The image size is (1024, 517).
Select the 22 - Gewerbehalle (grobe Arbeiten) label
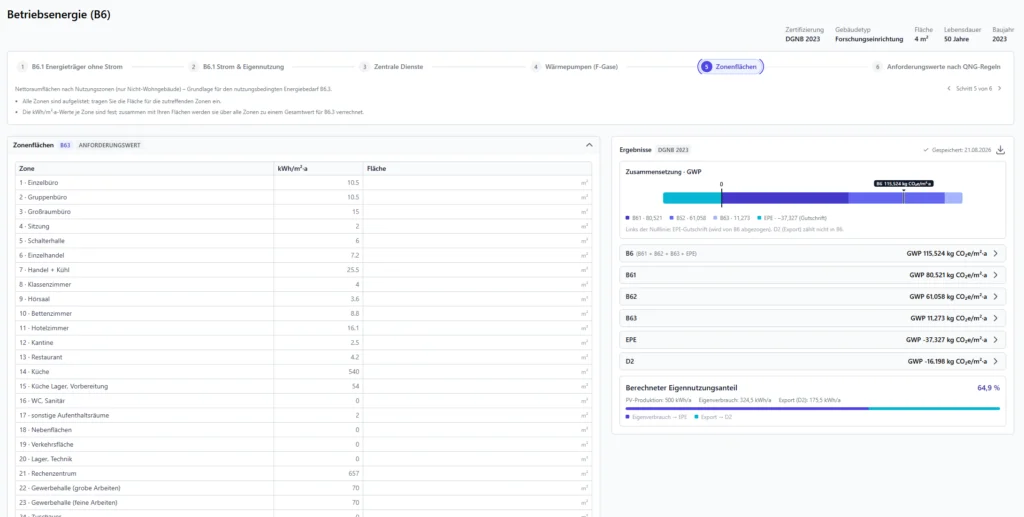point(70,488)
